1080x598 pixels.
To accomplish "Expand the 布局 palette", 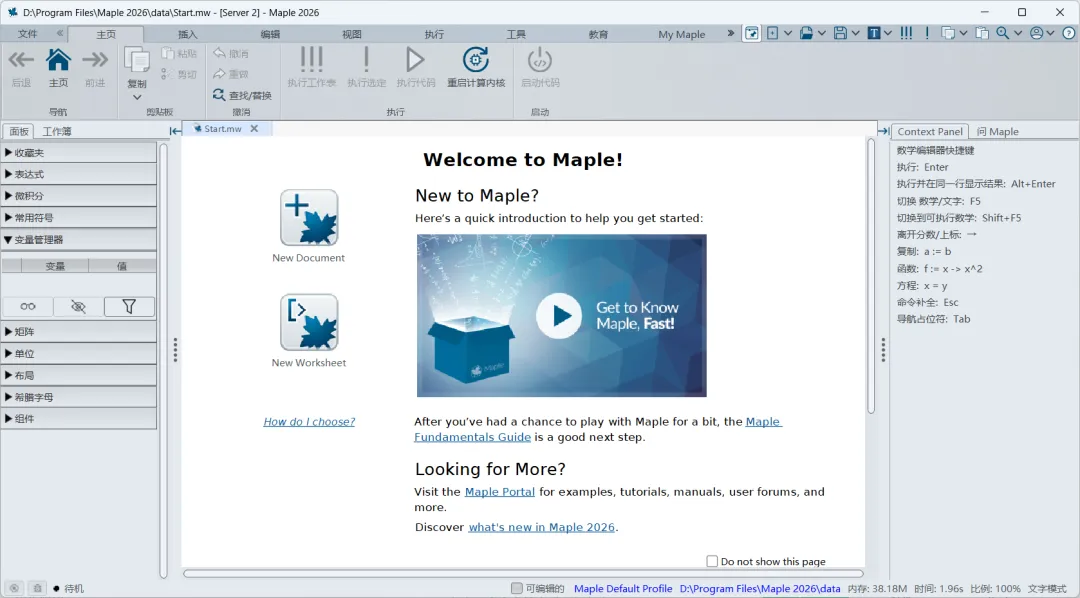I will pos(79,375).
